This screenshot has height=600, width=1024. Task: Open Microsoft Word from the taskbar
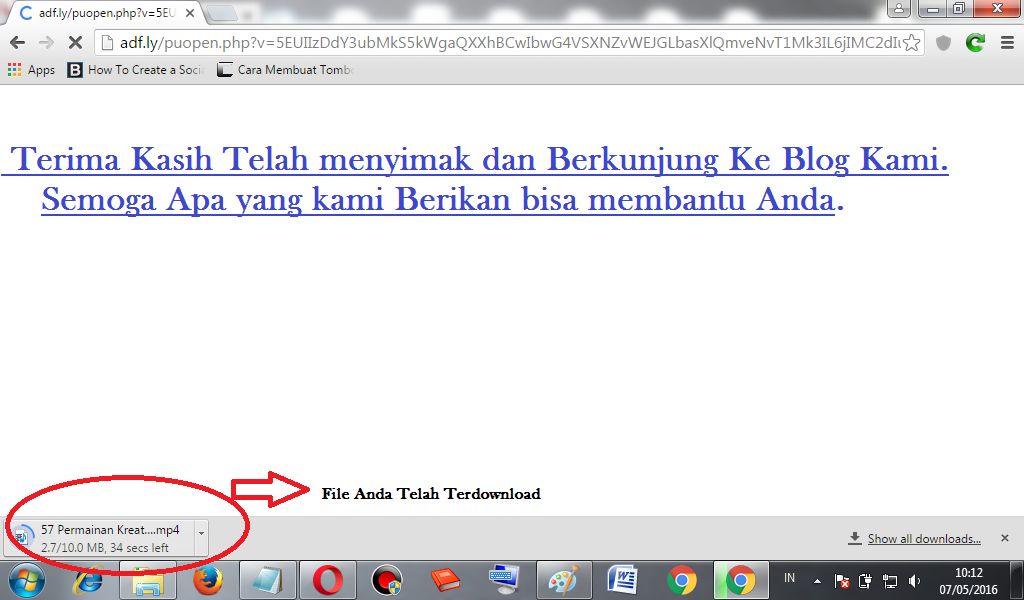click(x=622, y=580)
